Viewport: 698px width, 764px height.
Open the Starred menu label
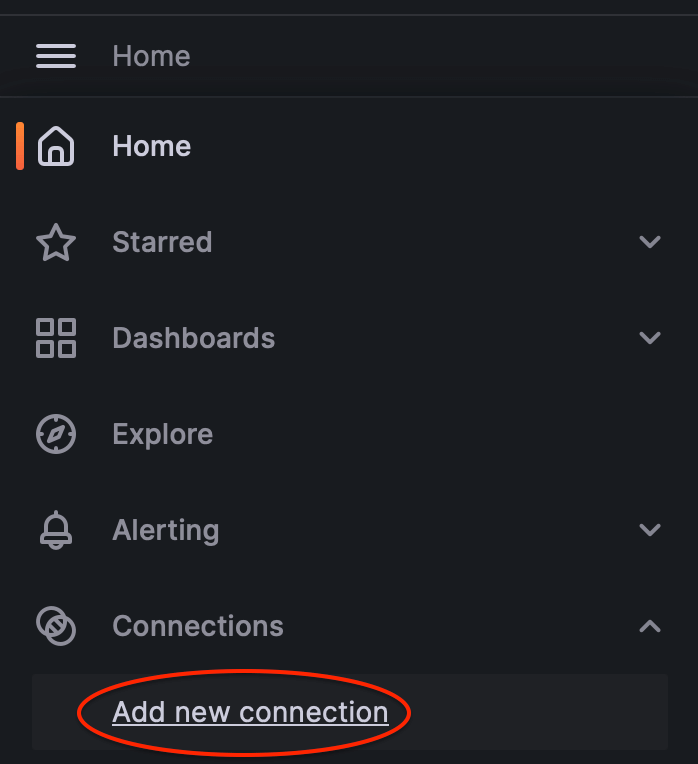(x=162, y=242)
